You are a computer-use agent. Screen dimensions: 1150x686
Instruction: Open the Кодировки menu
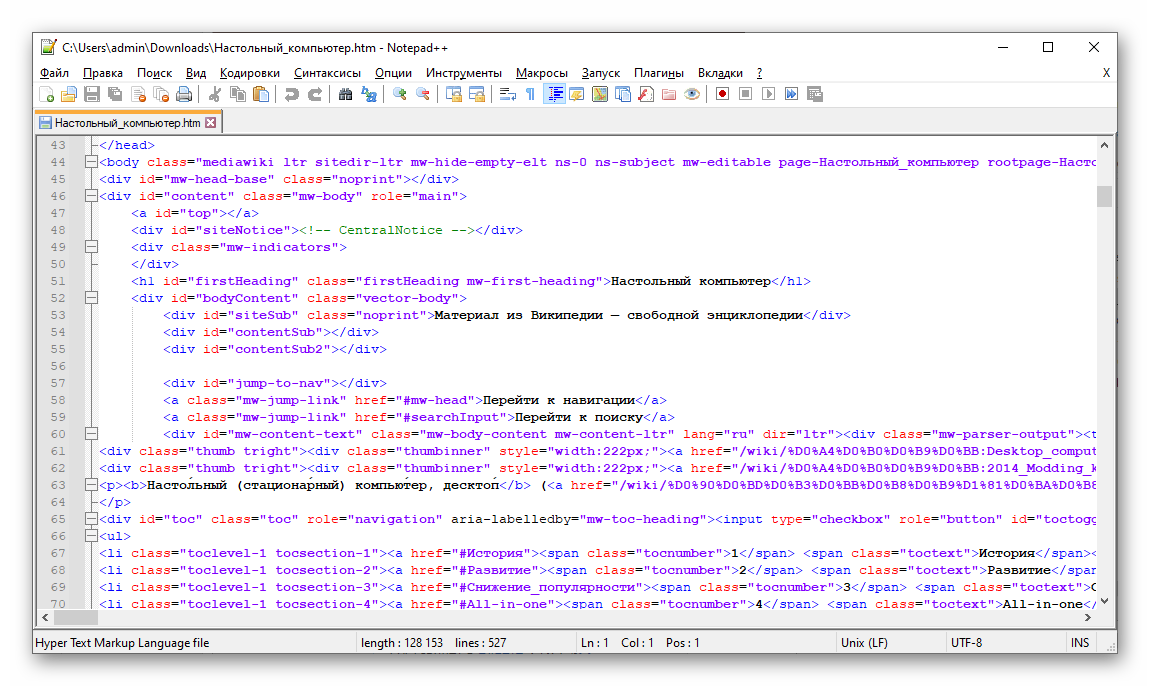[x=249, y=73]
